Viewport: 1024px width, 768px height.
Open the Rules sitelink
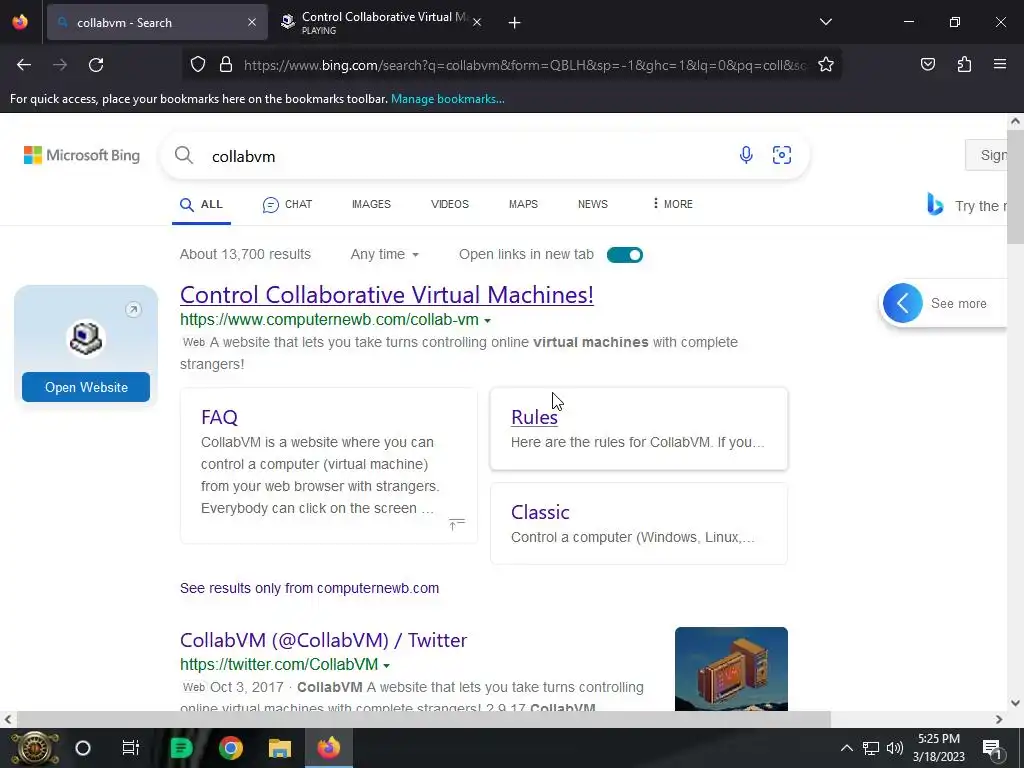[534, 417]
